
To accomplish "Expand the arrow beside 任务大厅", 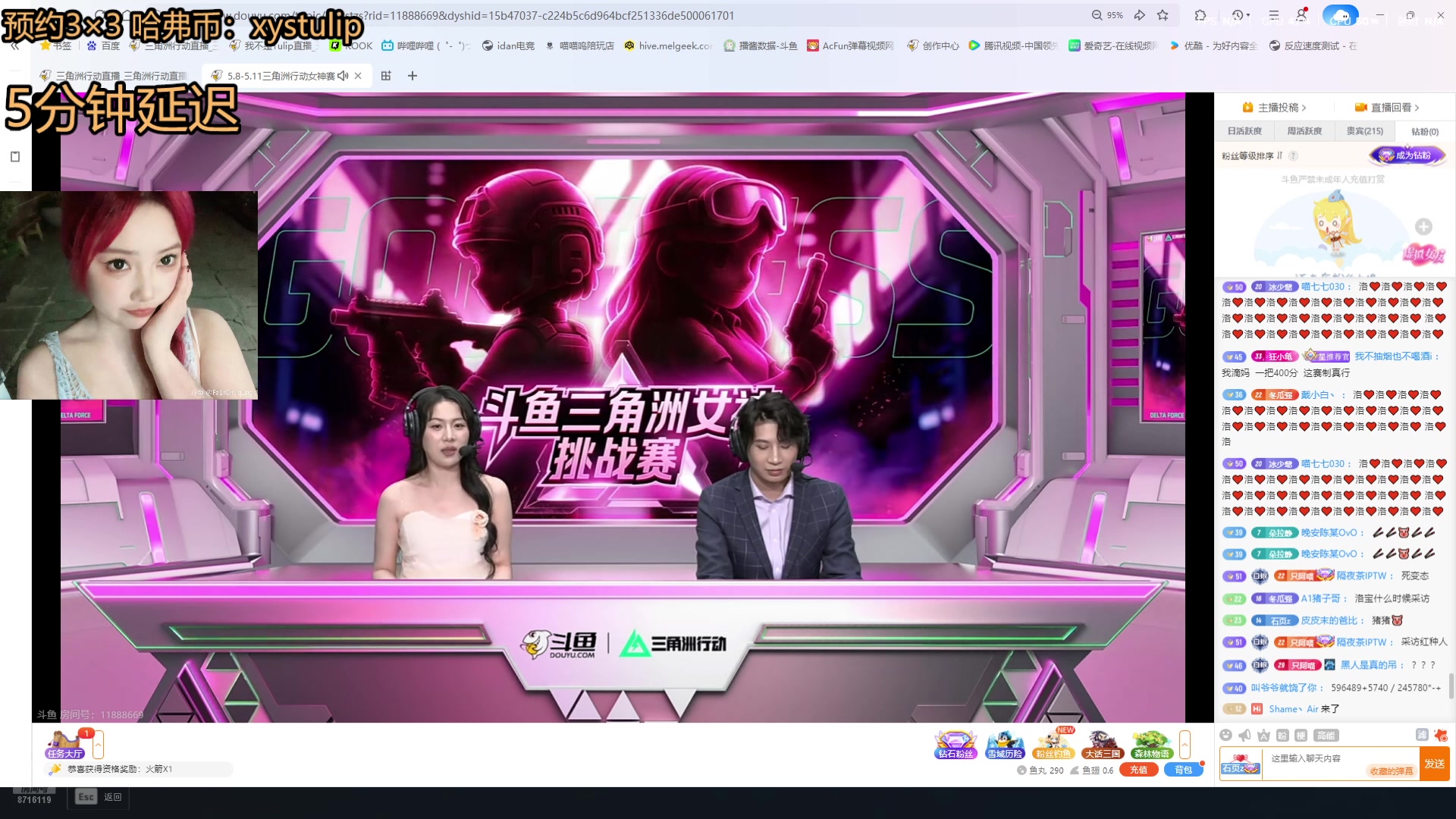I will pyautogui.click(x=98, y=745).
